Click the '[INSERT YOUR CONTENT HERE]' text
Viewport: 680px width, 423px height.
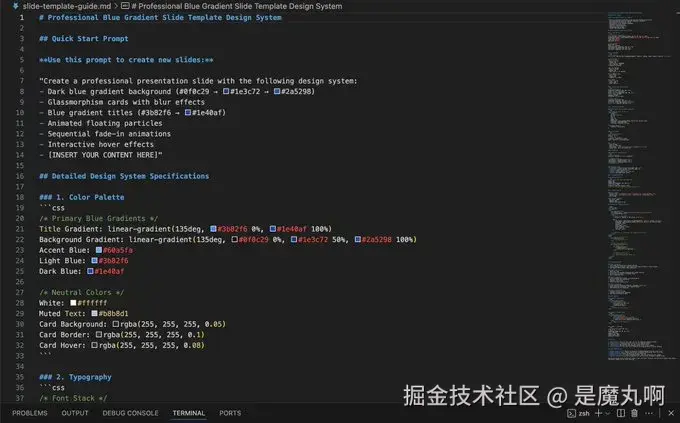[103, 155]
